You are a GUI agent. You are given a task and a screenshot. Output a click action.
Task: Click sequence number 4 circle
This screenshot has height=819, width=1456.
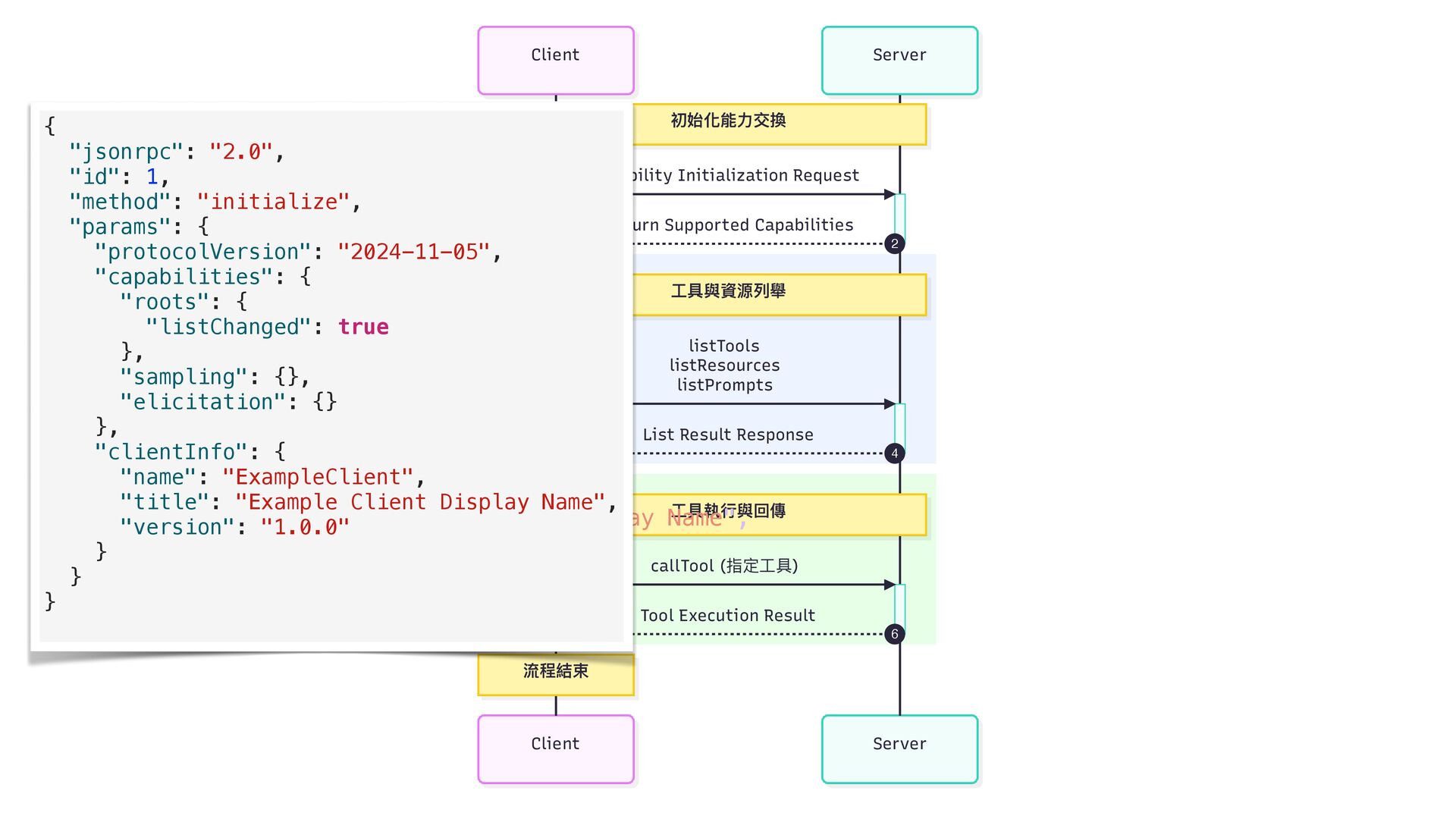(895, 453)
